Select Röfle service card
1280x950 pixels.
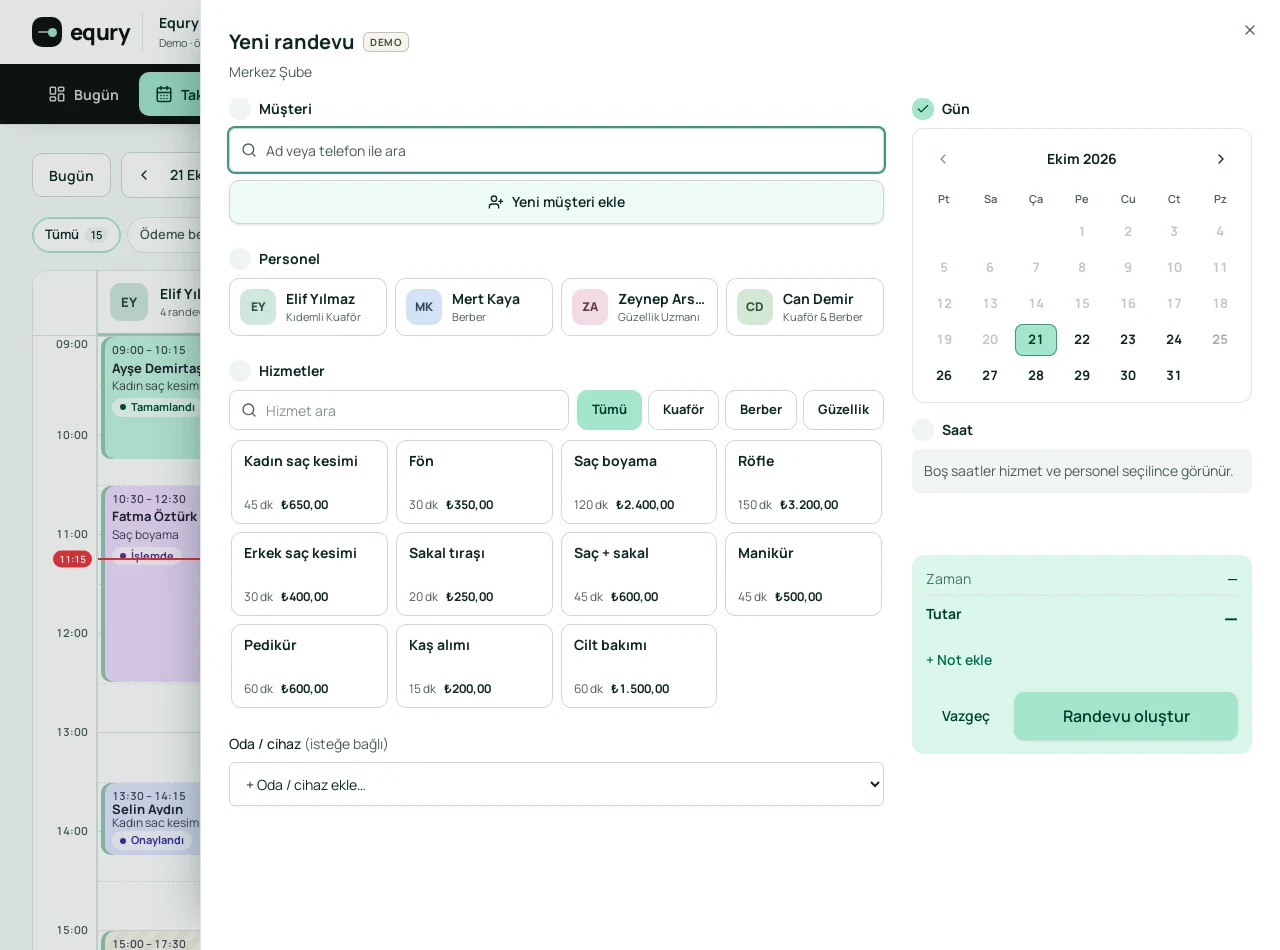pyautogui.click(x=803, y=482)
